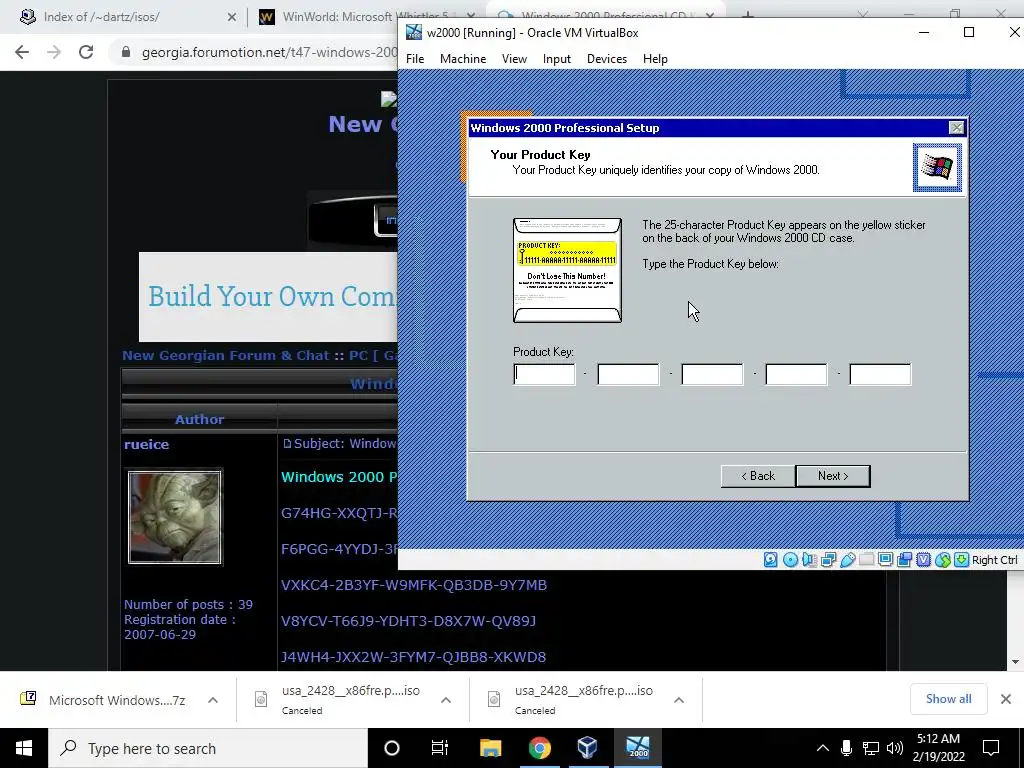Click the lock icon in address bar

click(126, 52)
